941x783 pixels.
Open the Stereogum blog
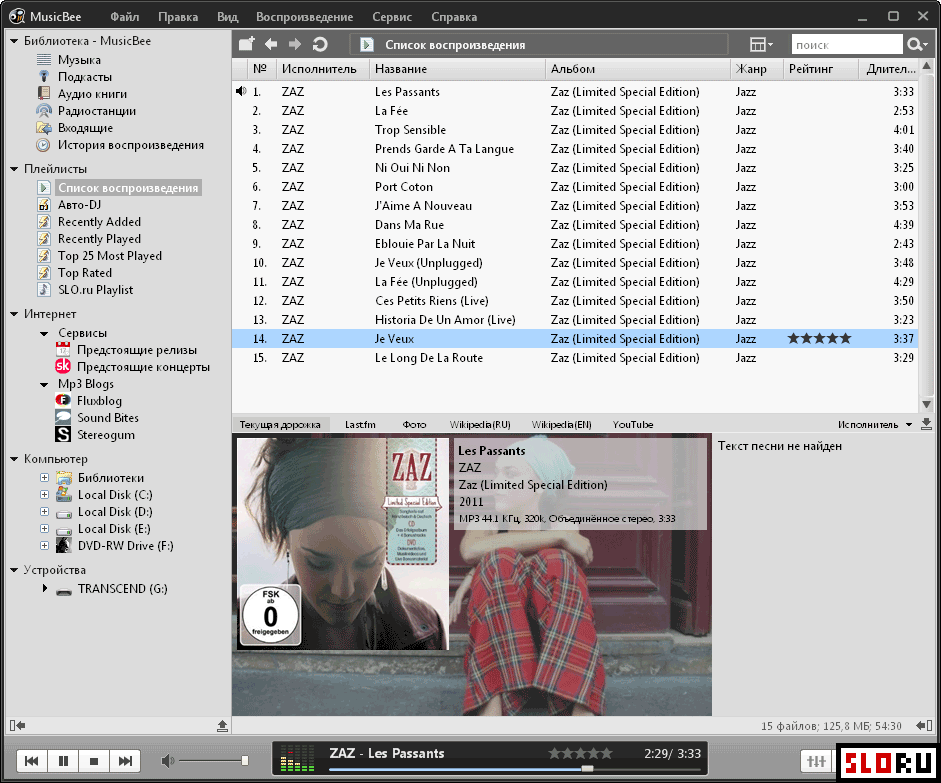point(106,434)
